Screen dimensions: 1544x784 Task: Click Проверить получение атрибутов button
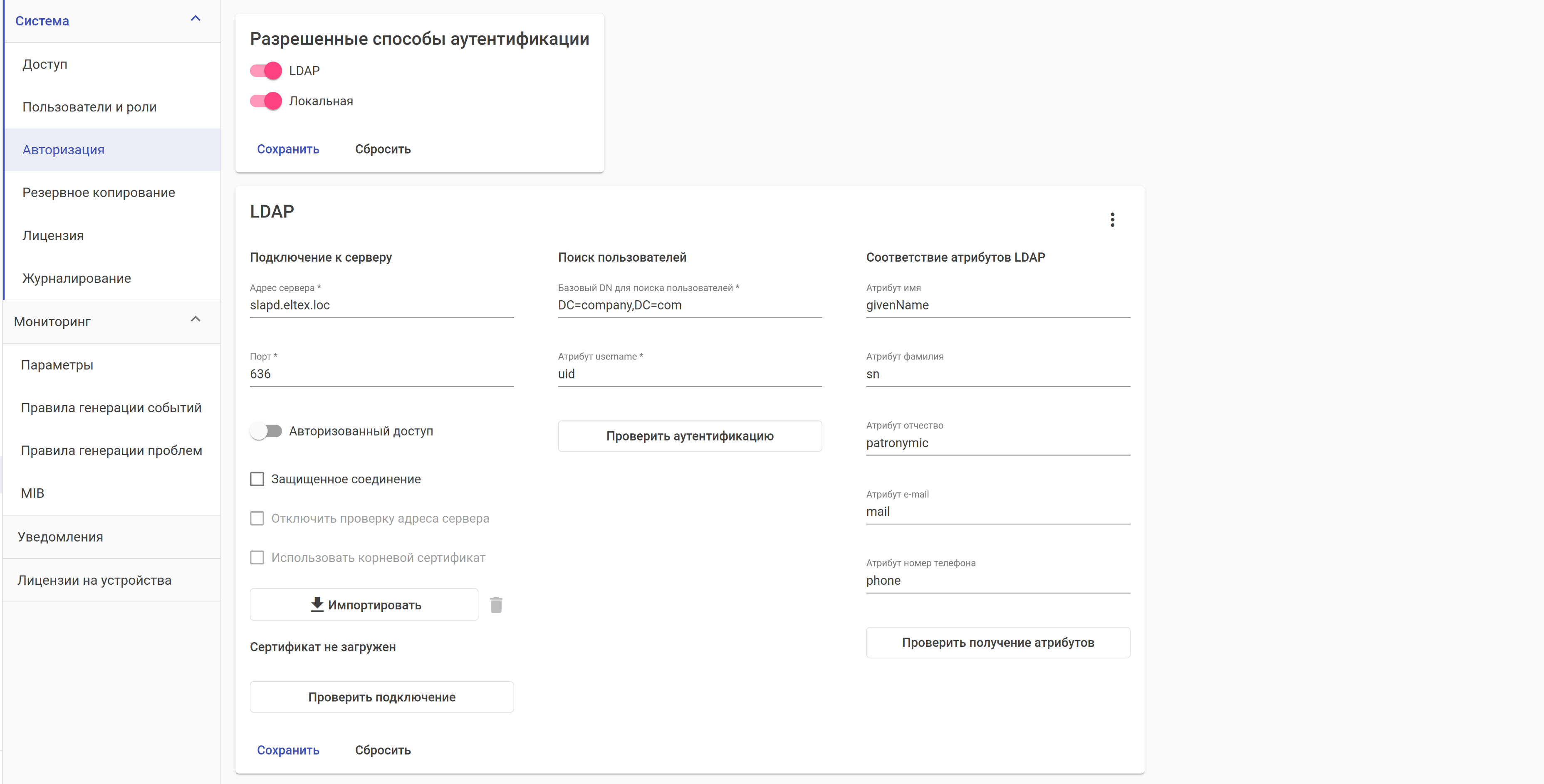point(997,643)
